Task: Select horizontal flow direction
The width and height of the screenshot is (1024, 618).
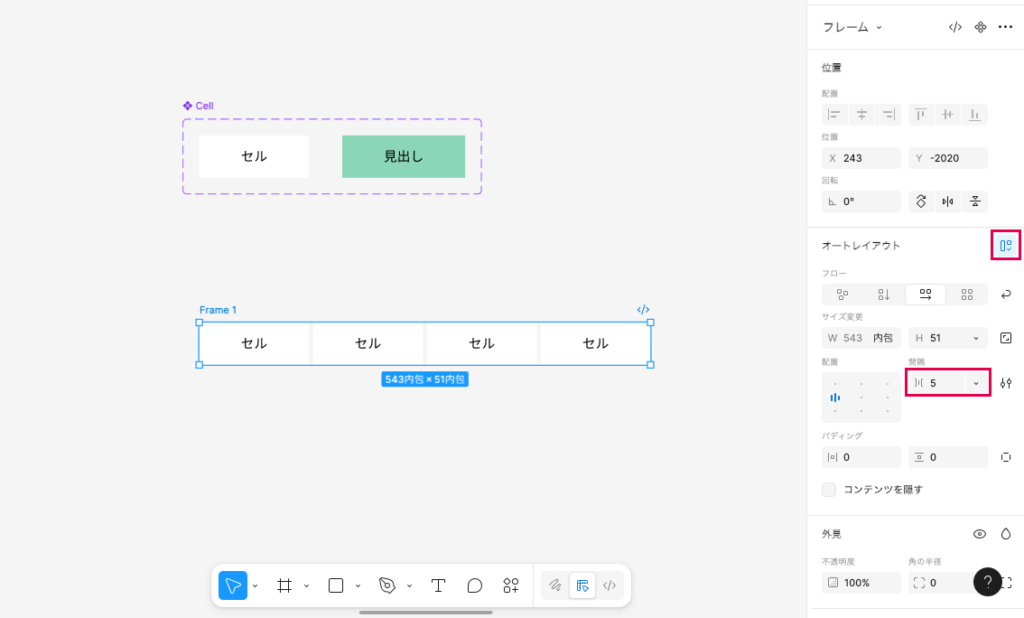Action: tap(925, 295)
